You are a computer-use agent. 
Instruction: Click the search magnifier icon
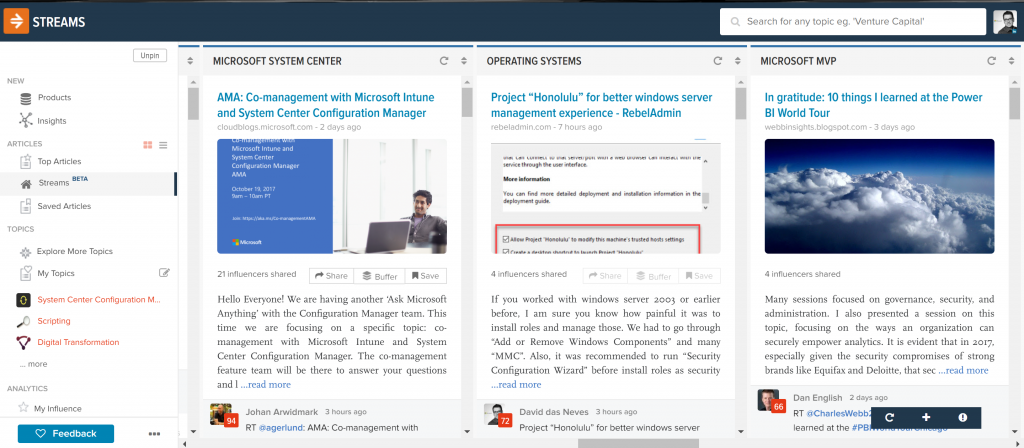click(735, 22)
